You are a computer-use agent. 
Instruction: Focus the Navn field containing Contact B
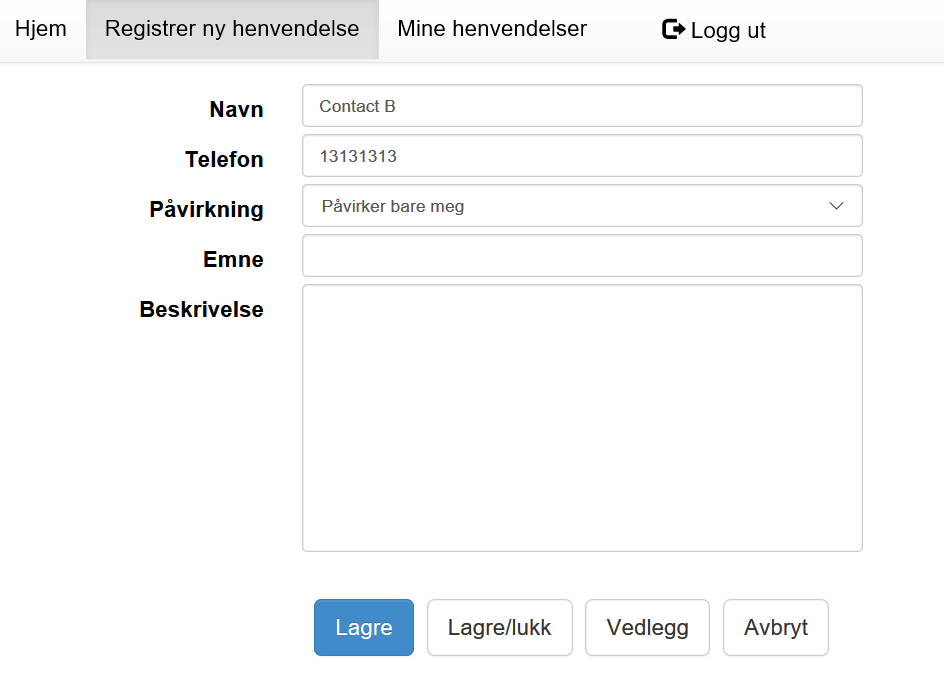[x=582, y=106]
